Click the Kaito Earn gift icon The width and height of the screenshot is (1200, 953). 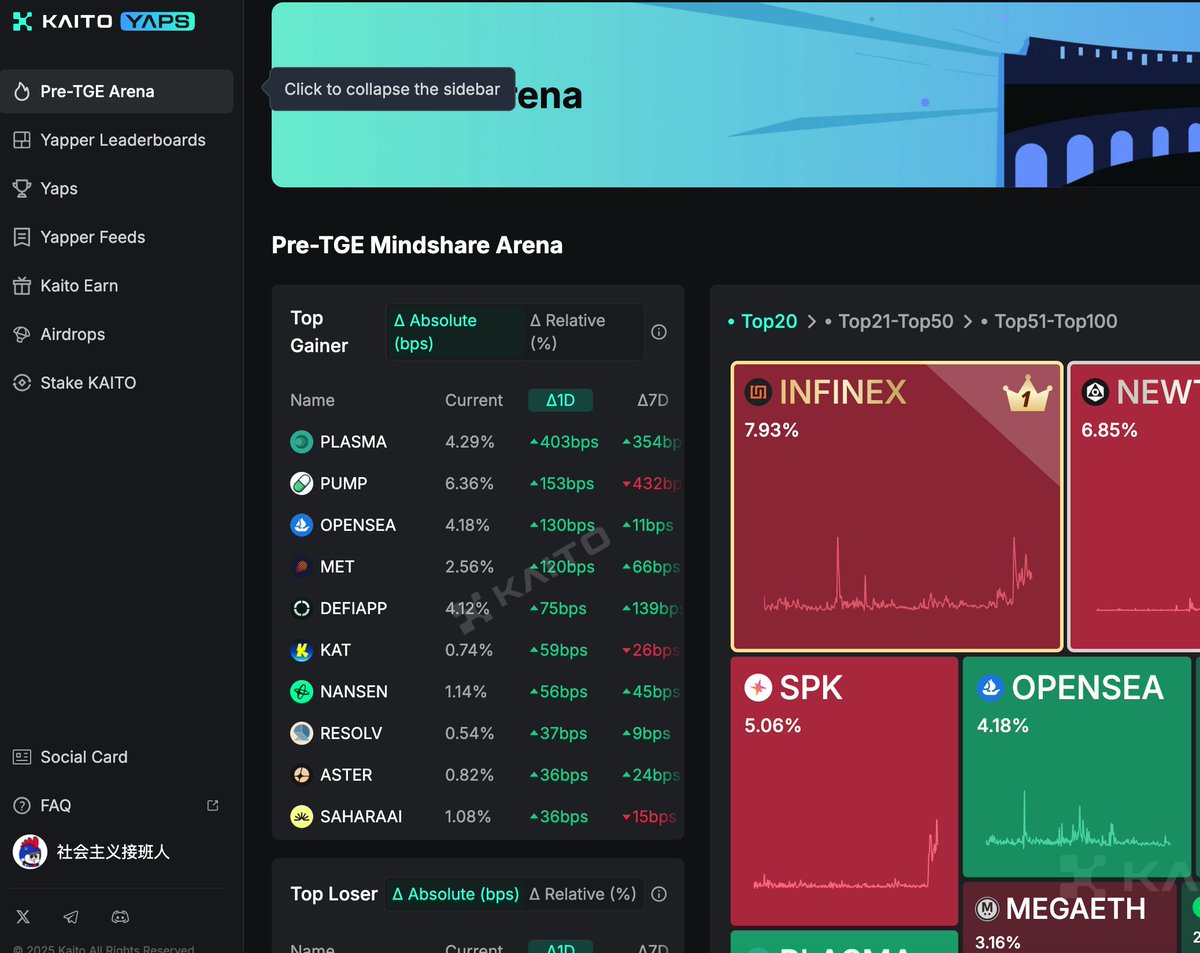22,286
